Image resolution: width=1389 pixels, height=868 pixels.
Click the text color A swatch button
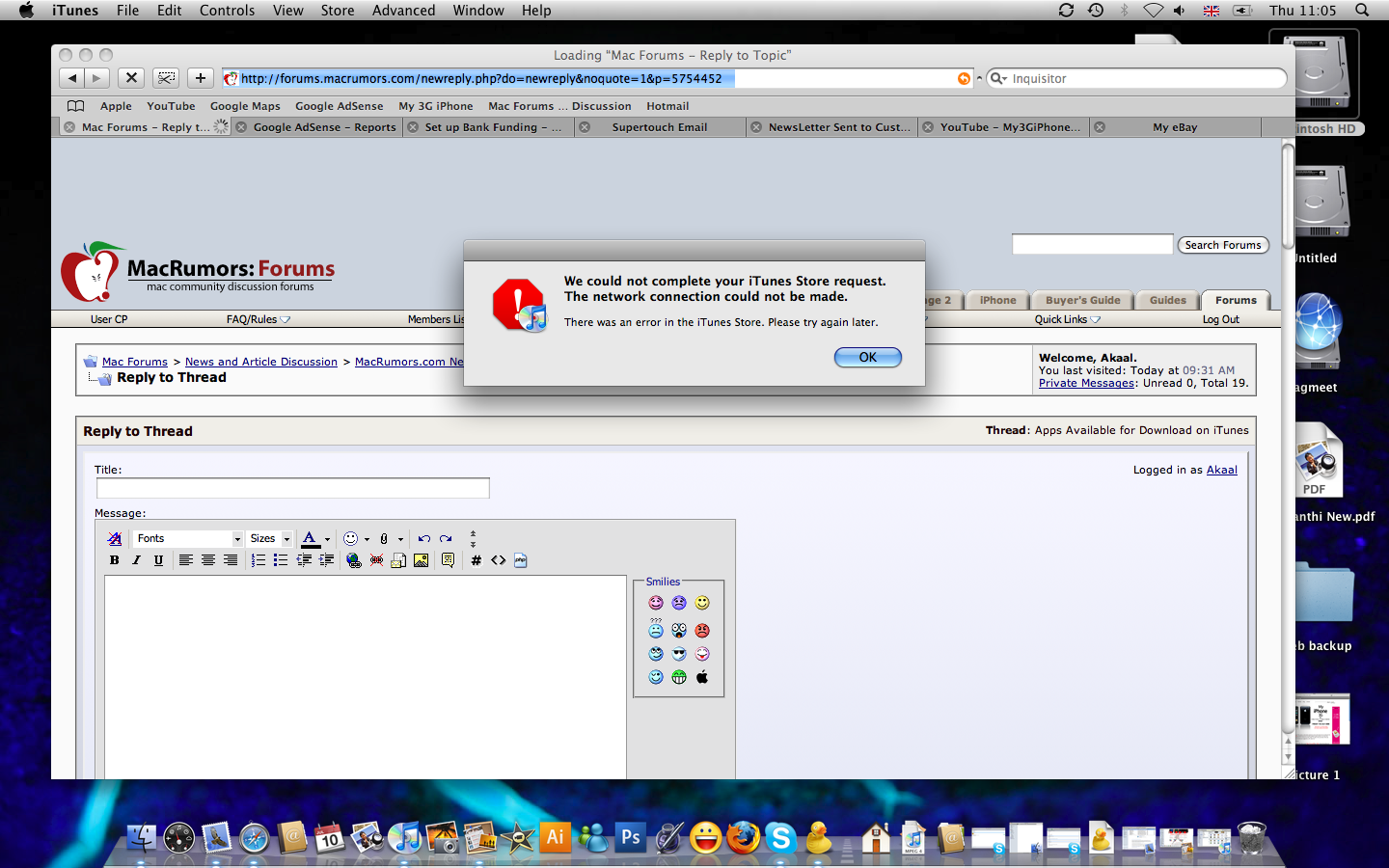310,539
